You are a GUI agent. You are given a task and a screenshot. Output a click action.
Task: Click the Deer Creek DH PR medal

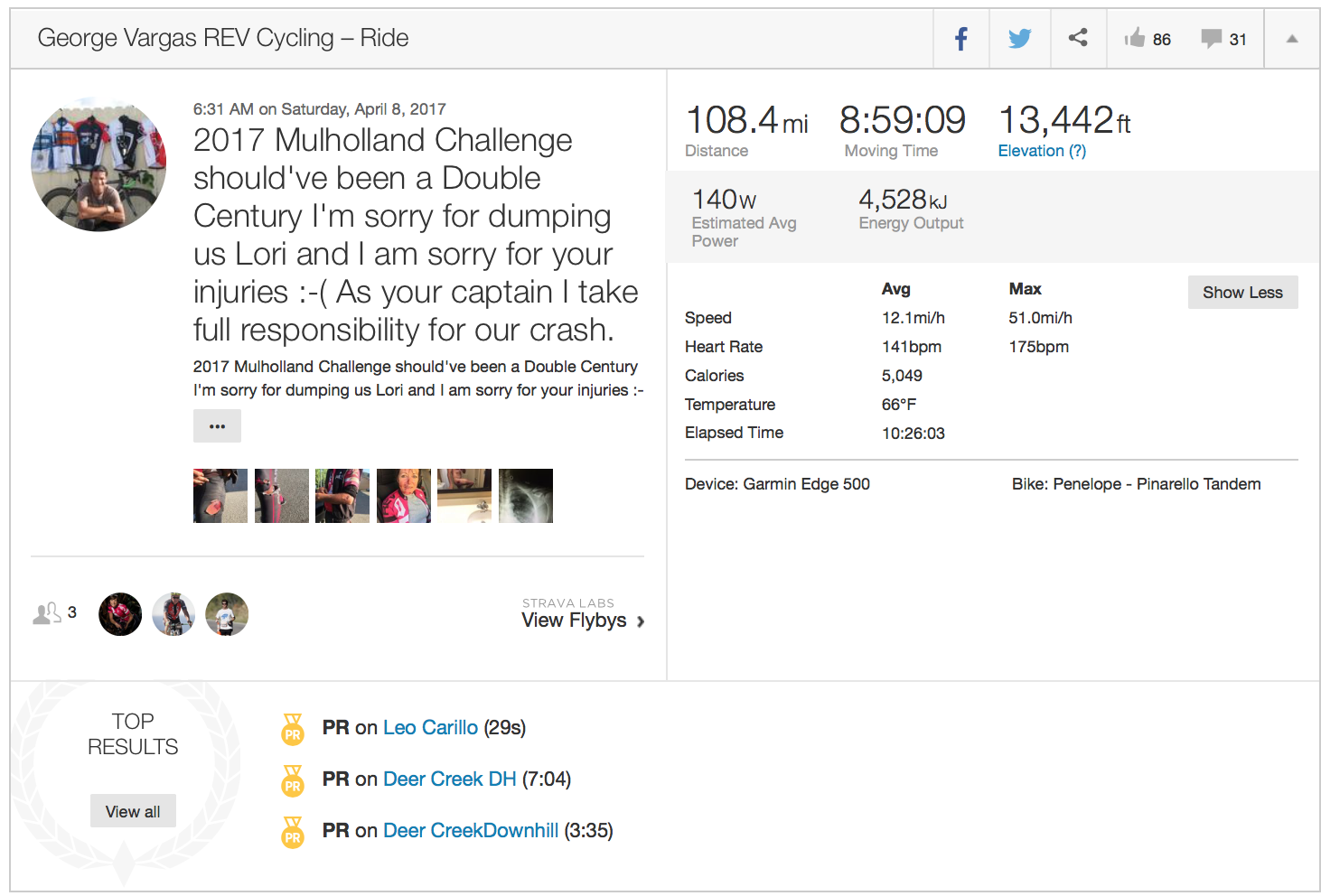[x=293, y=780]
